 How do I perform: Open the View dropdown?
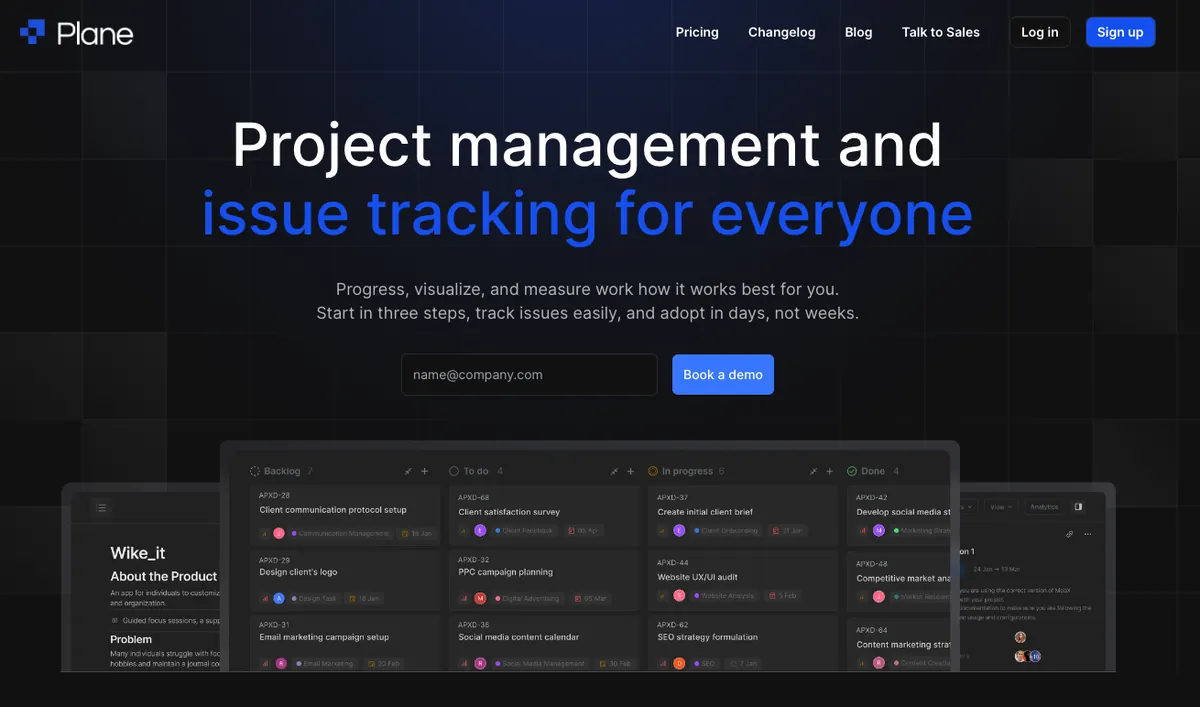point(1000,507)
